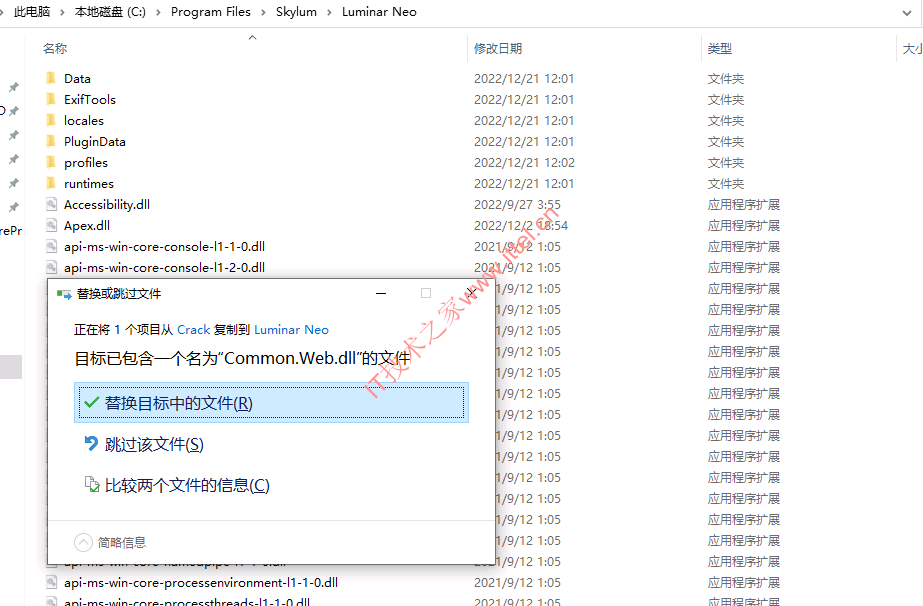The image size is (923, 606).
Task: Collapse details with 简略信息 chevron
Action: [x=83, y=542]
